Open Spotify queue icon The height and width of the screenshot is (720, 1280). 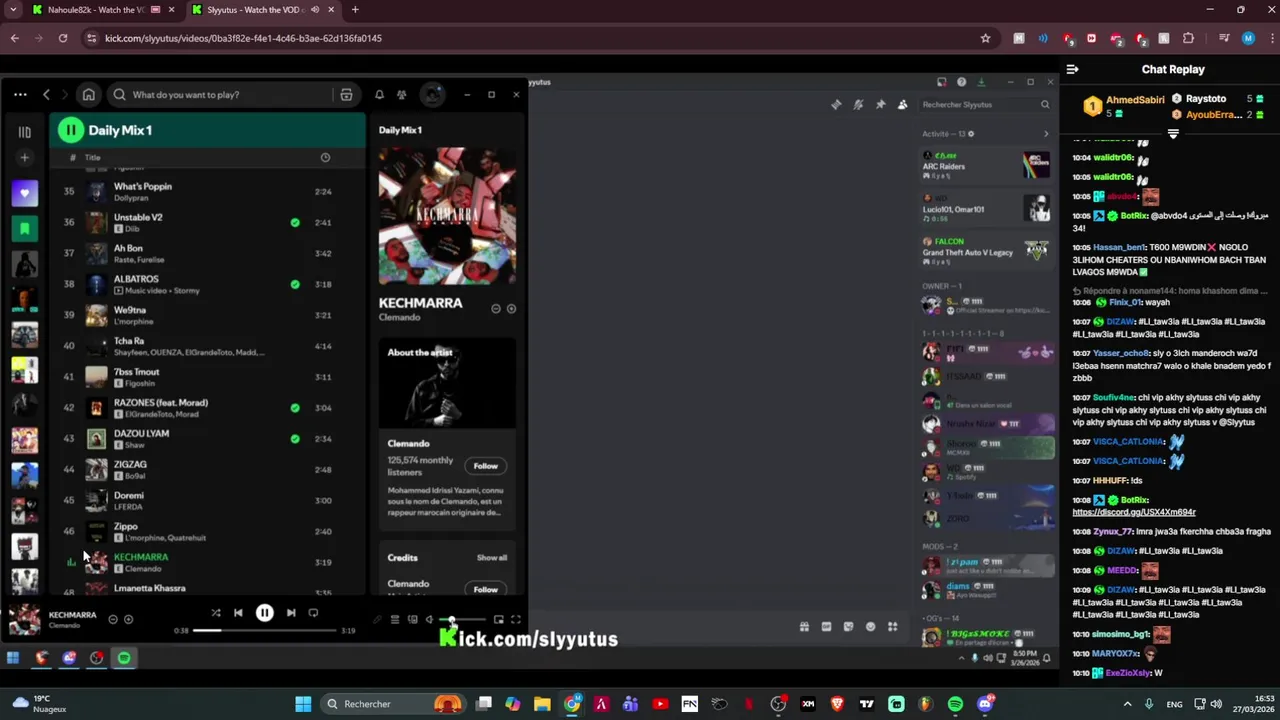395,620
